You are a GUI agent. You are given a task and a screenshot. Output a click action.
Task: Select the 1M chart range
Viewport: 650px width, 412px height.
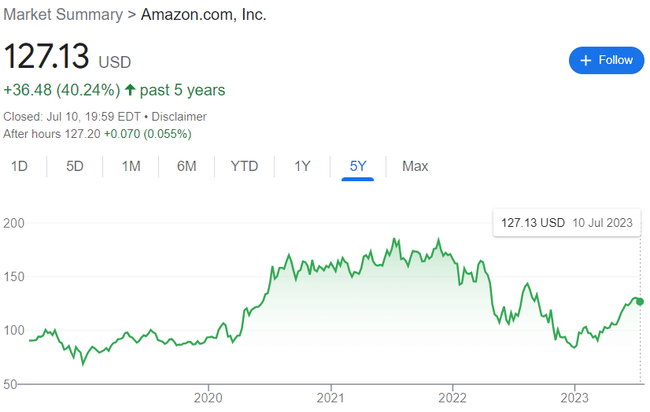131,166
